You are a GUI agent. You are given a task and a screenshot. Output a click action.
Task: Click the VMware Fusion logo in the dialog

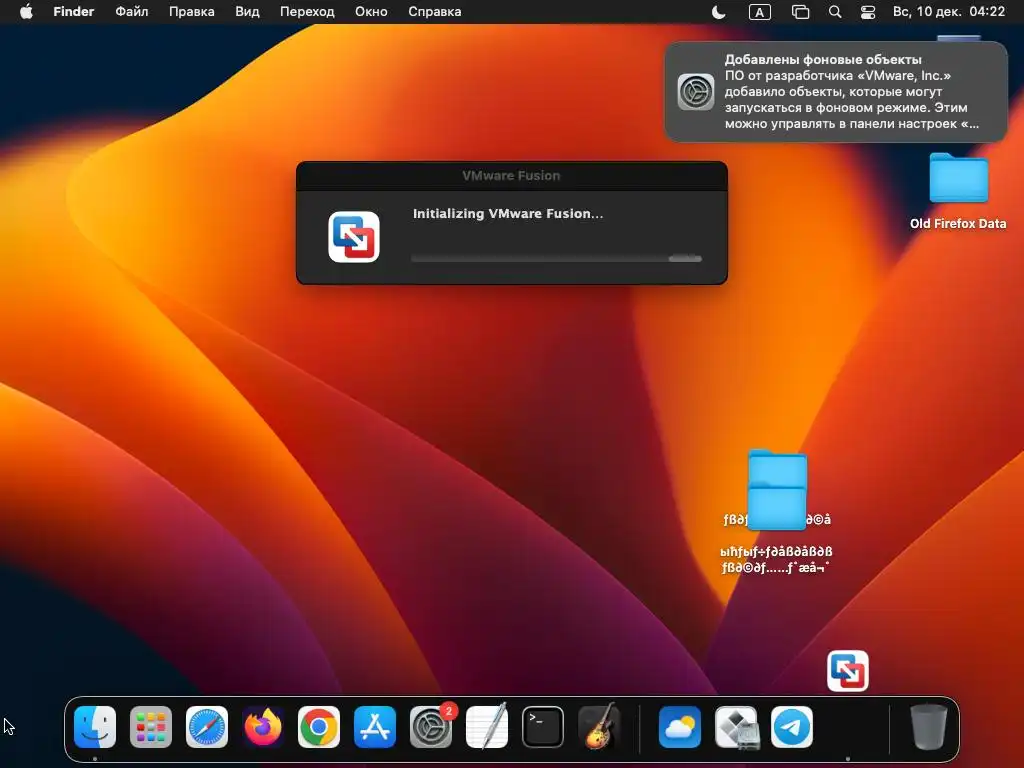point(354,236)
